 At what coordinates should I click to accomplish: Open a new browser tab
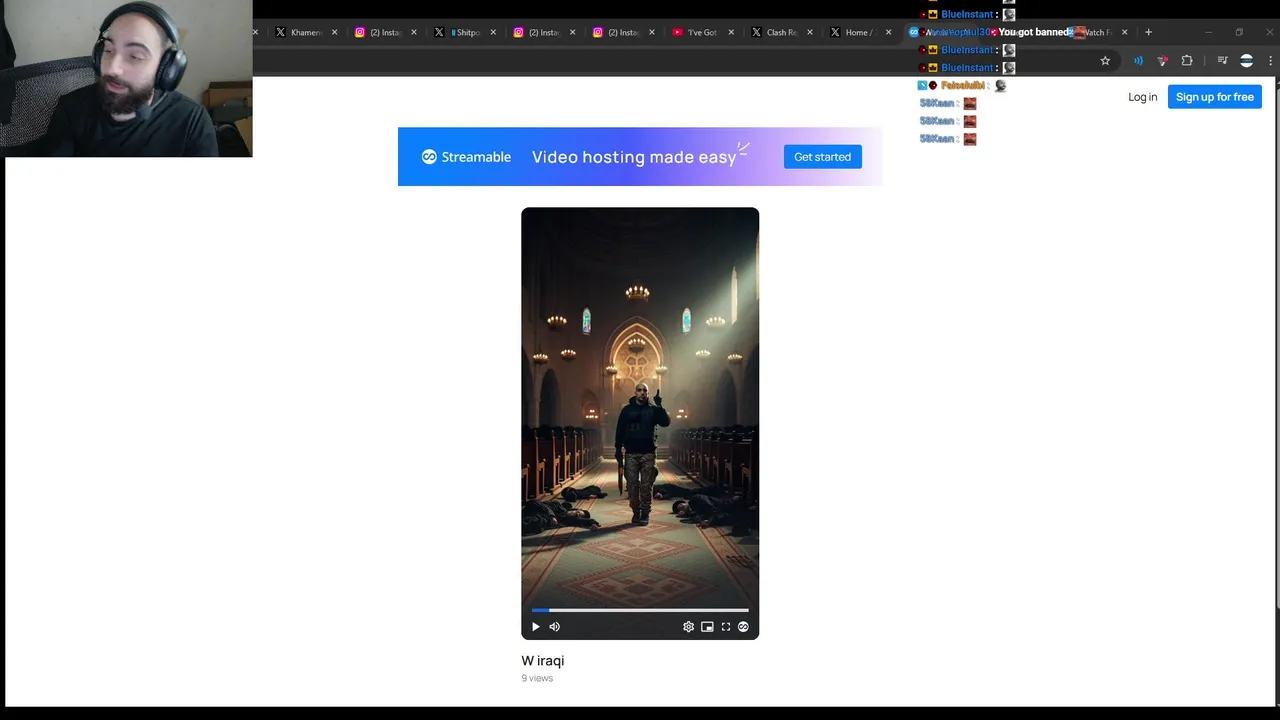(1148, 32)
